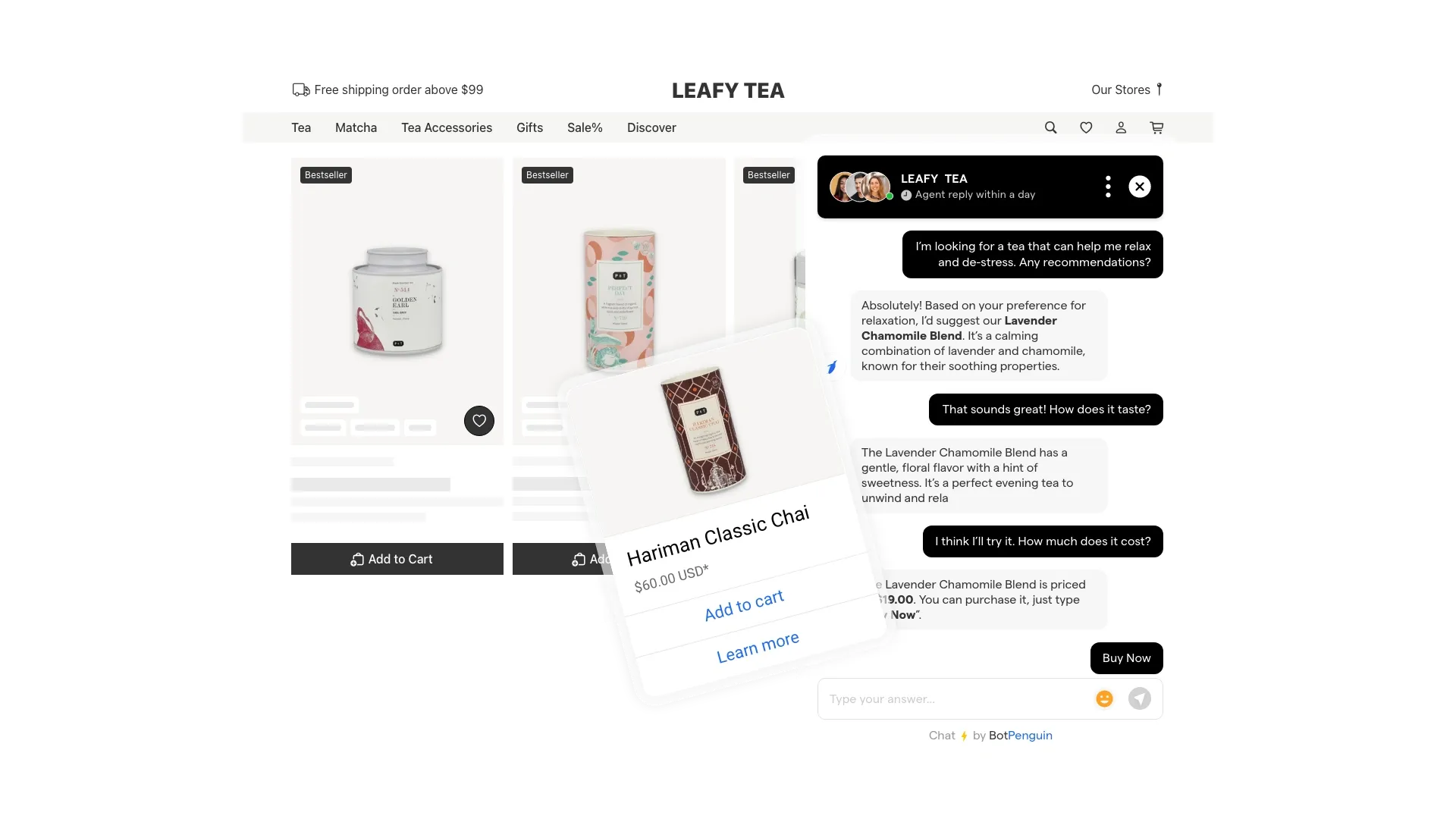Click the three-dot options menu icon in chat
Screen dimensions: 1456x819
(1108, 186)
